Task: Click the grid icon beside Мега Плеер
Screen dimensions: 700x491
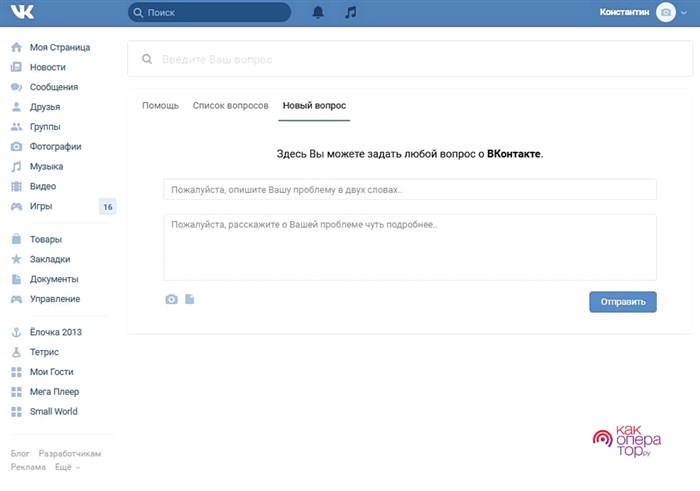Action: pyautogui.click(x=17, y=391)
